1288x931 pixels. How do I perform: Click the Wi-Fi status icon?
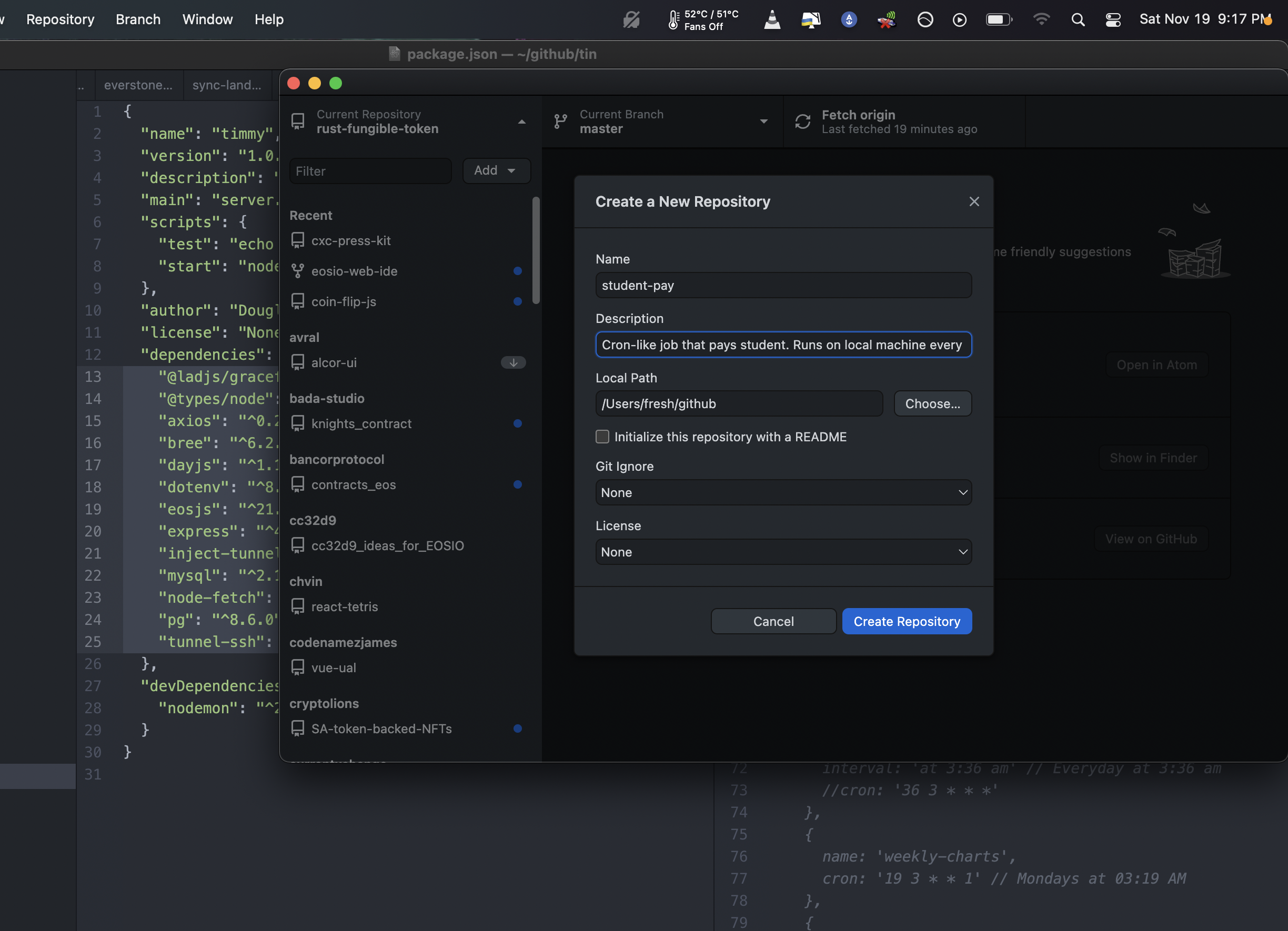[1041, 20]
